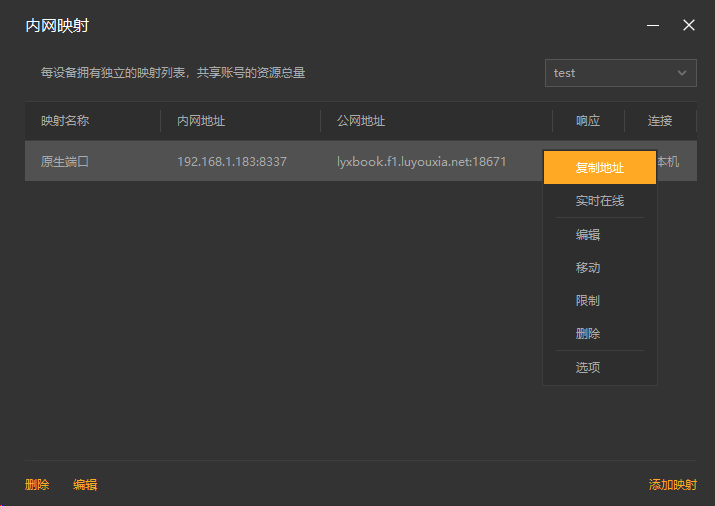Click the 内网地址 column header

tap(201, 121)
